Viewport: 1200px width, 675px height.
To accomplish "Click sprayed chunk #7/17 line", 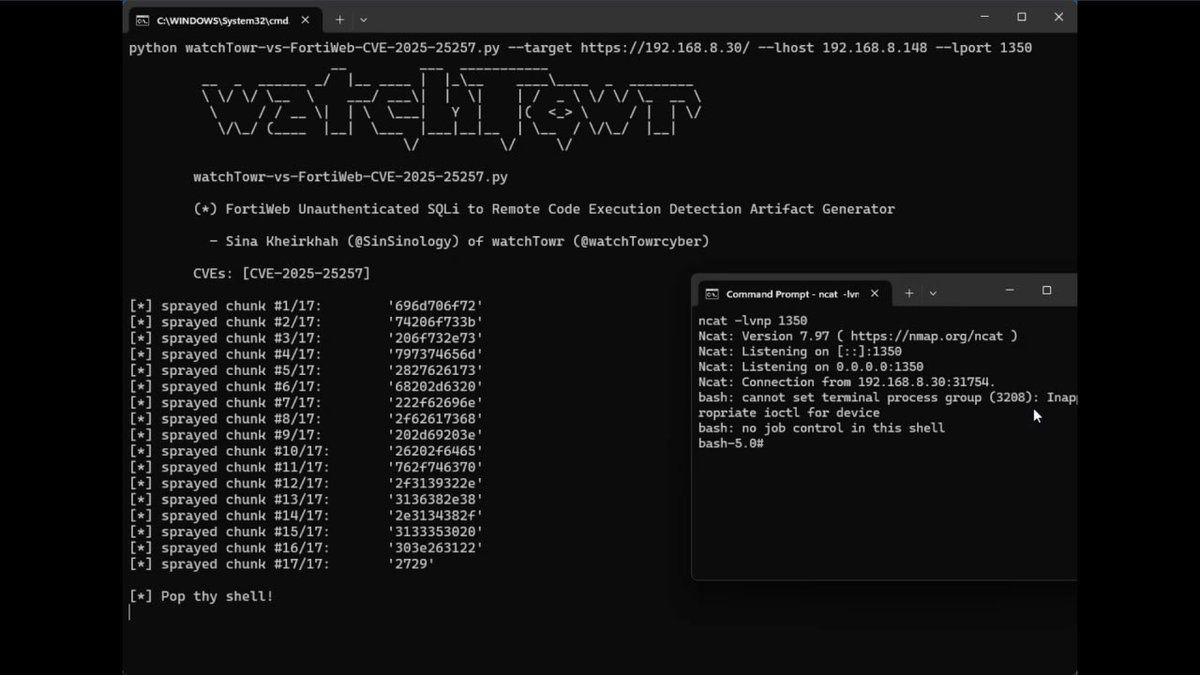I will [306, 402].
